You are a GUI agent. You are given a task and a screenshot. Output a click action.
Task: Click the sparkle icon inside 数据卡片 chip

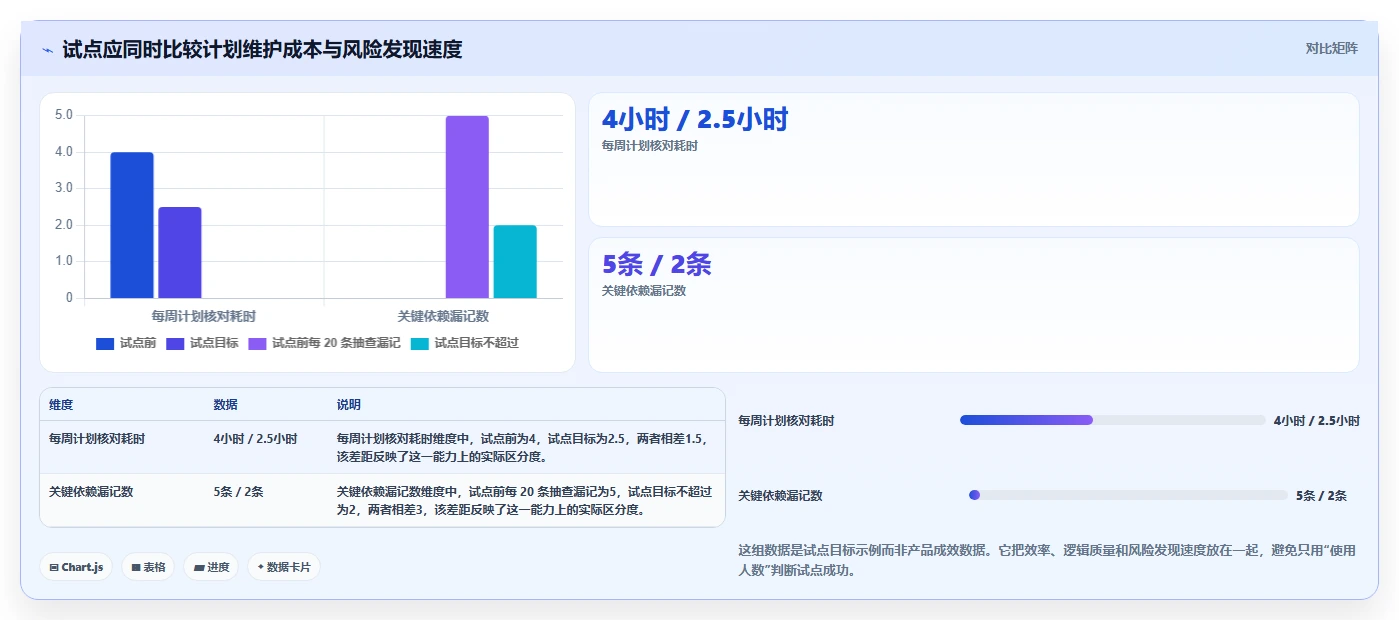click(x=261, y=567)
